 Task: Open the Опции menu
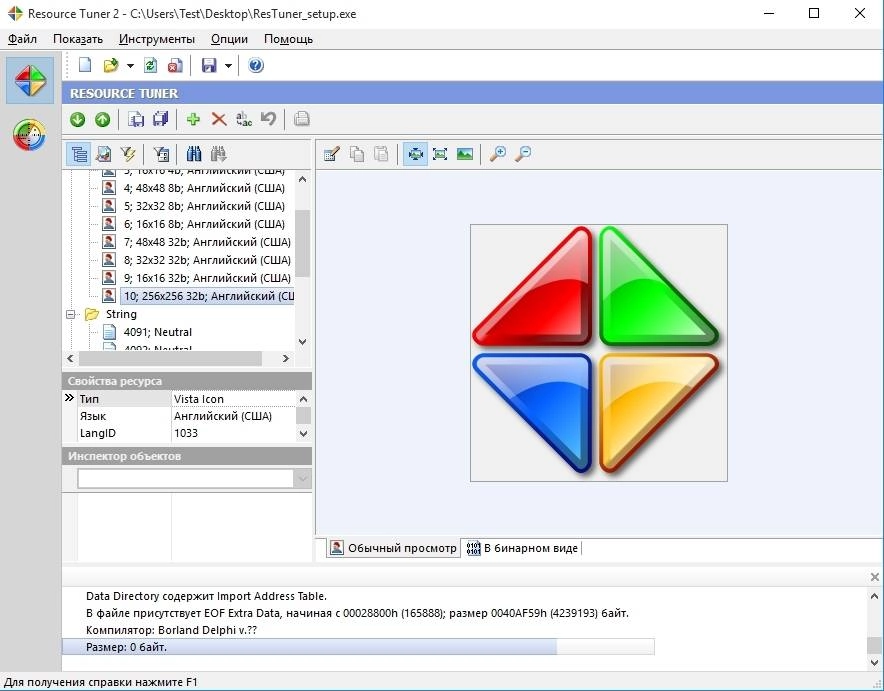pos(229,39)
